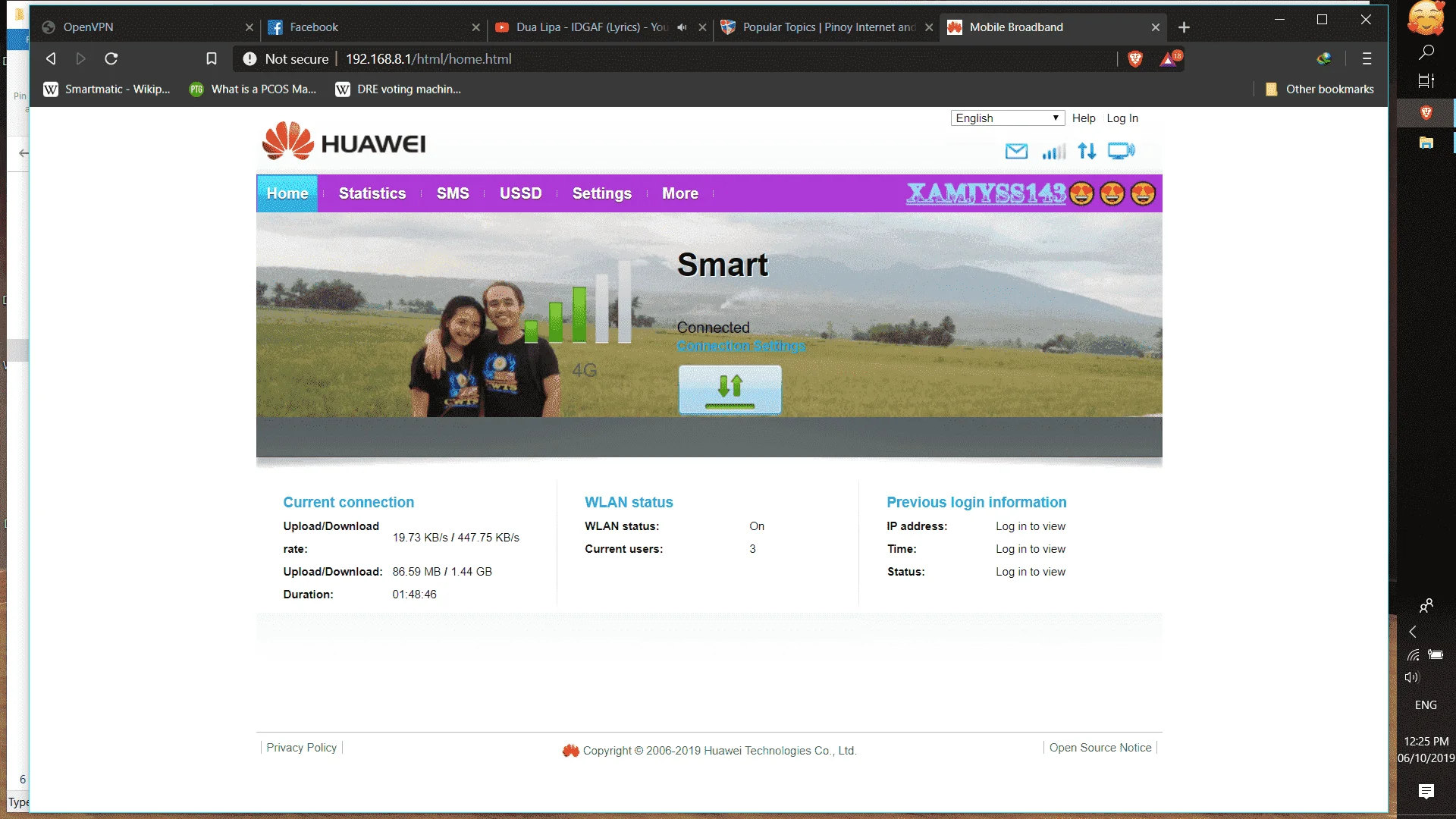Click the ENG language indicator
Screen dimensions: 1456x819
[x=1426, y=705]
